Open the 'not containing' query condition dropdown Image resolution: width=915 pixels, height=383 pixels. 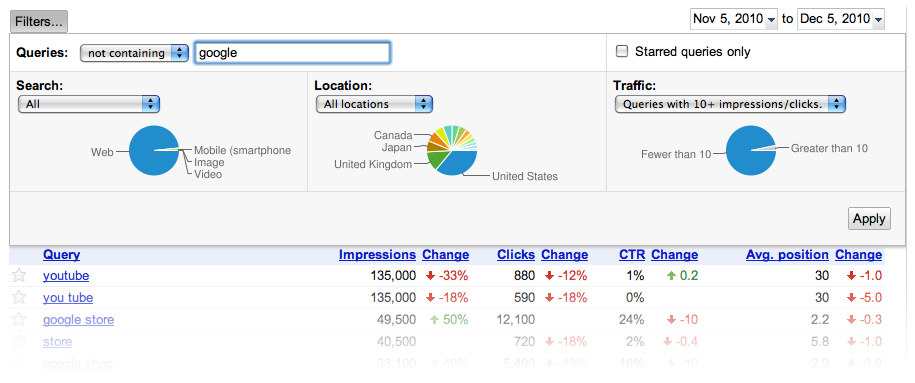click(x=134, y=53)
